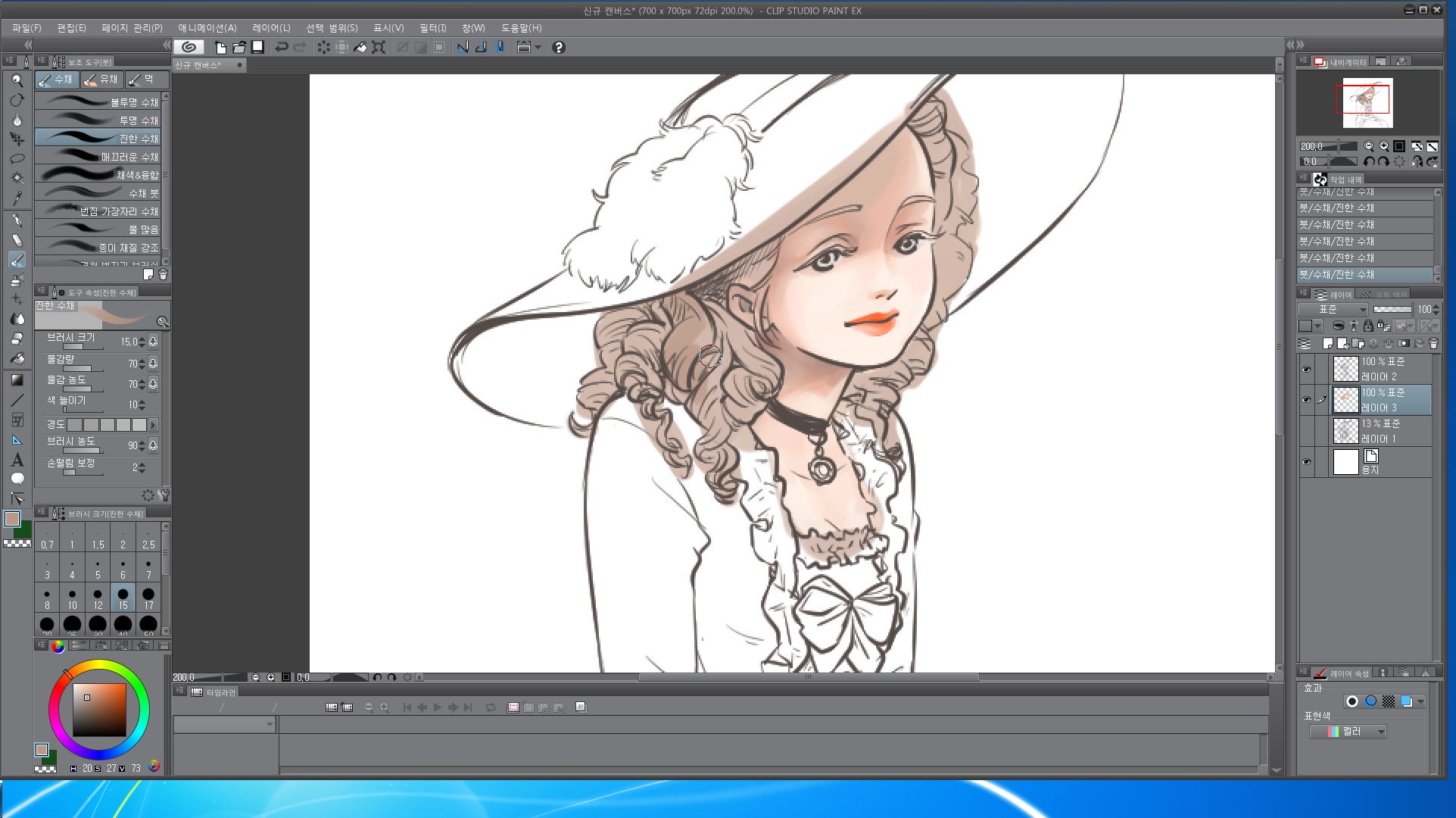Expand hardness 경도 options arrow
1456x818 pixels.
click(154, 425)
